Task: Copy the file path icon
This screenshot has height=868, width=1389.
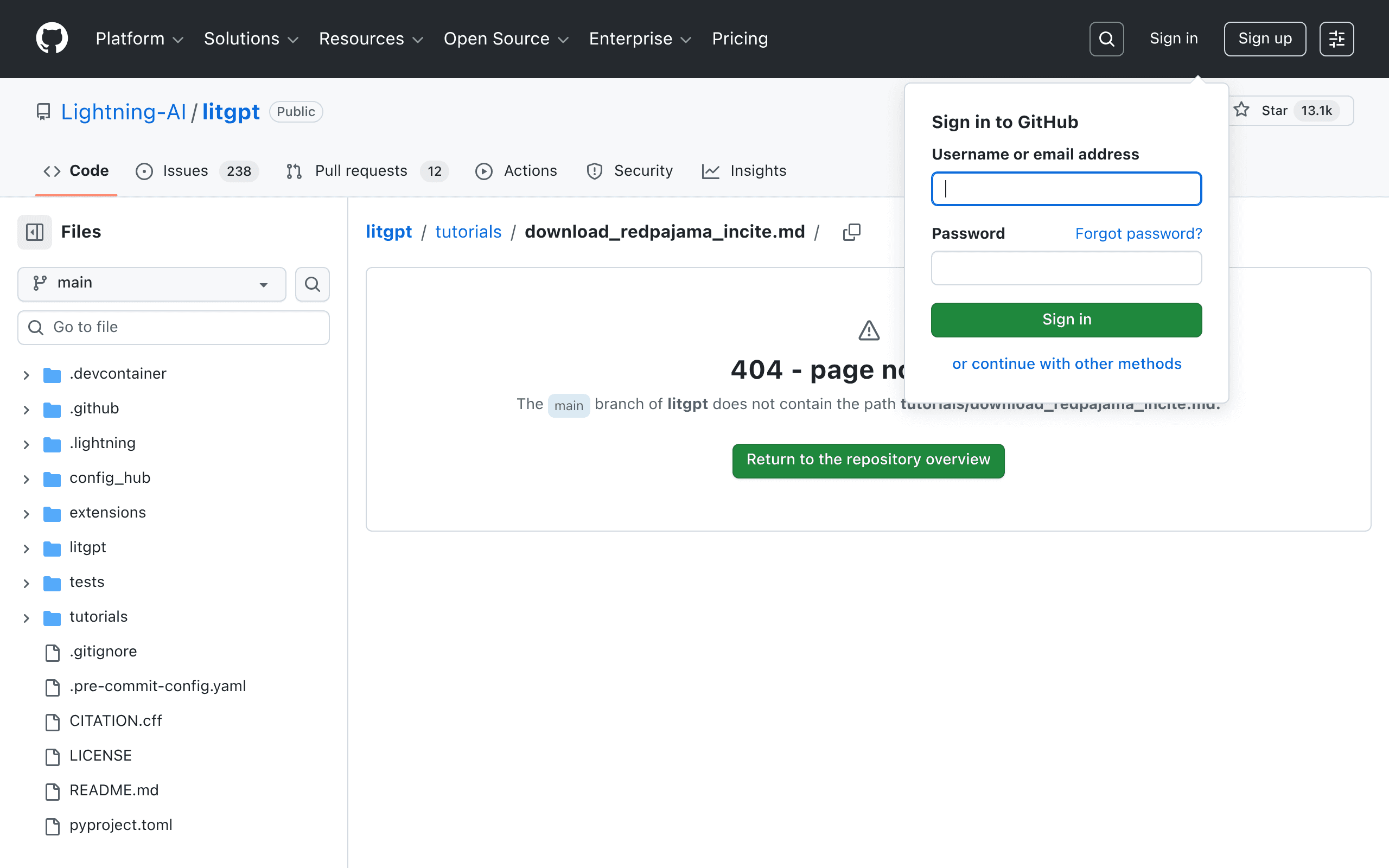Action: click(x=852, y=232)
